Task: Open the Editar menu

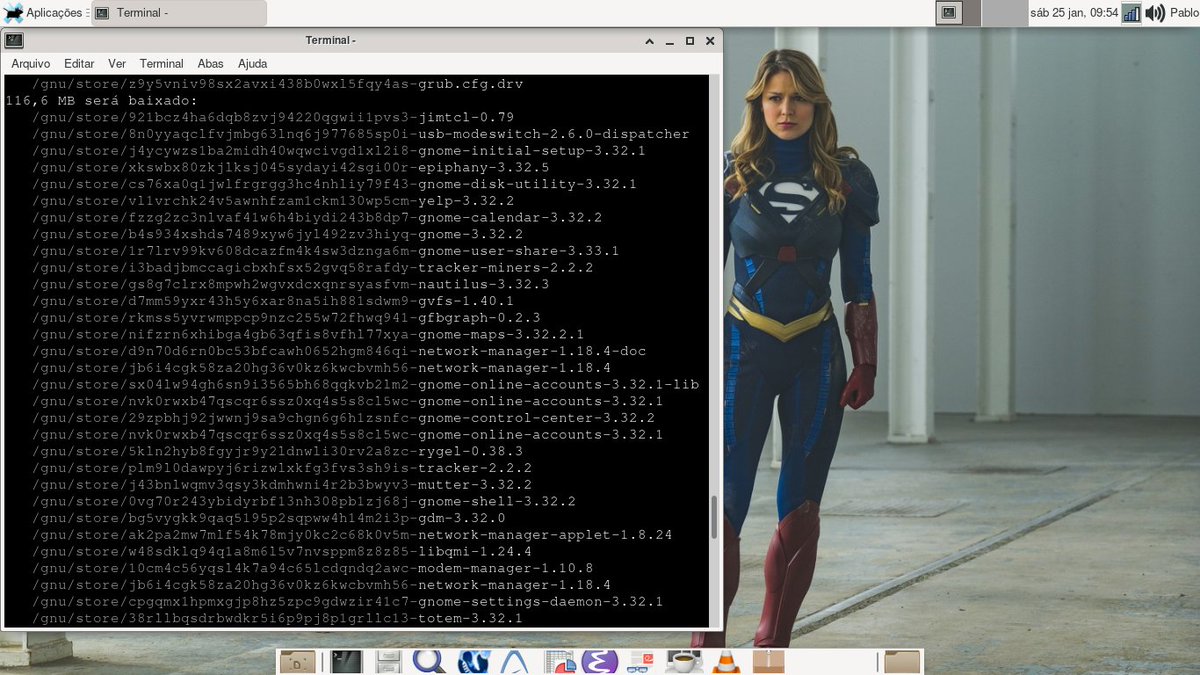Action: [79, 64]
